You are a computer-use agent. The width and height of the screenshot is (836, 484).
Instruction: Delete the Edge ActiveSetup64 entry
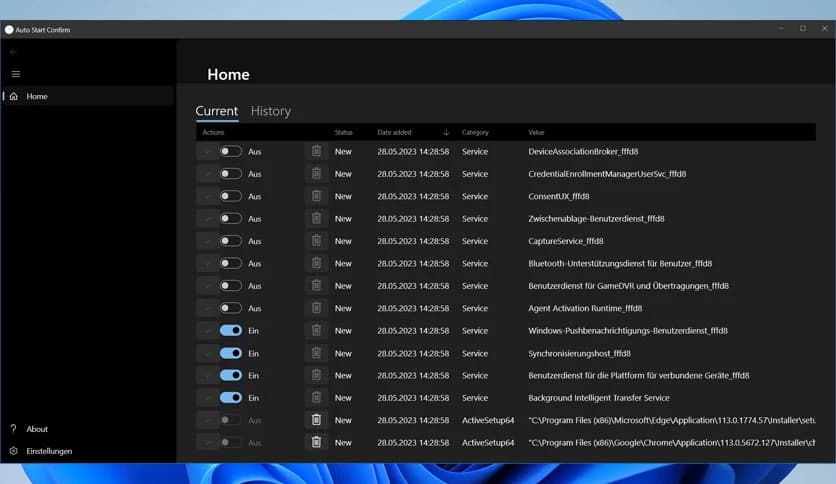pos(316,420)
